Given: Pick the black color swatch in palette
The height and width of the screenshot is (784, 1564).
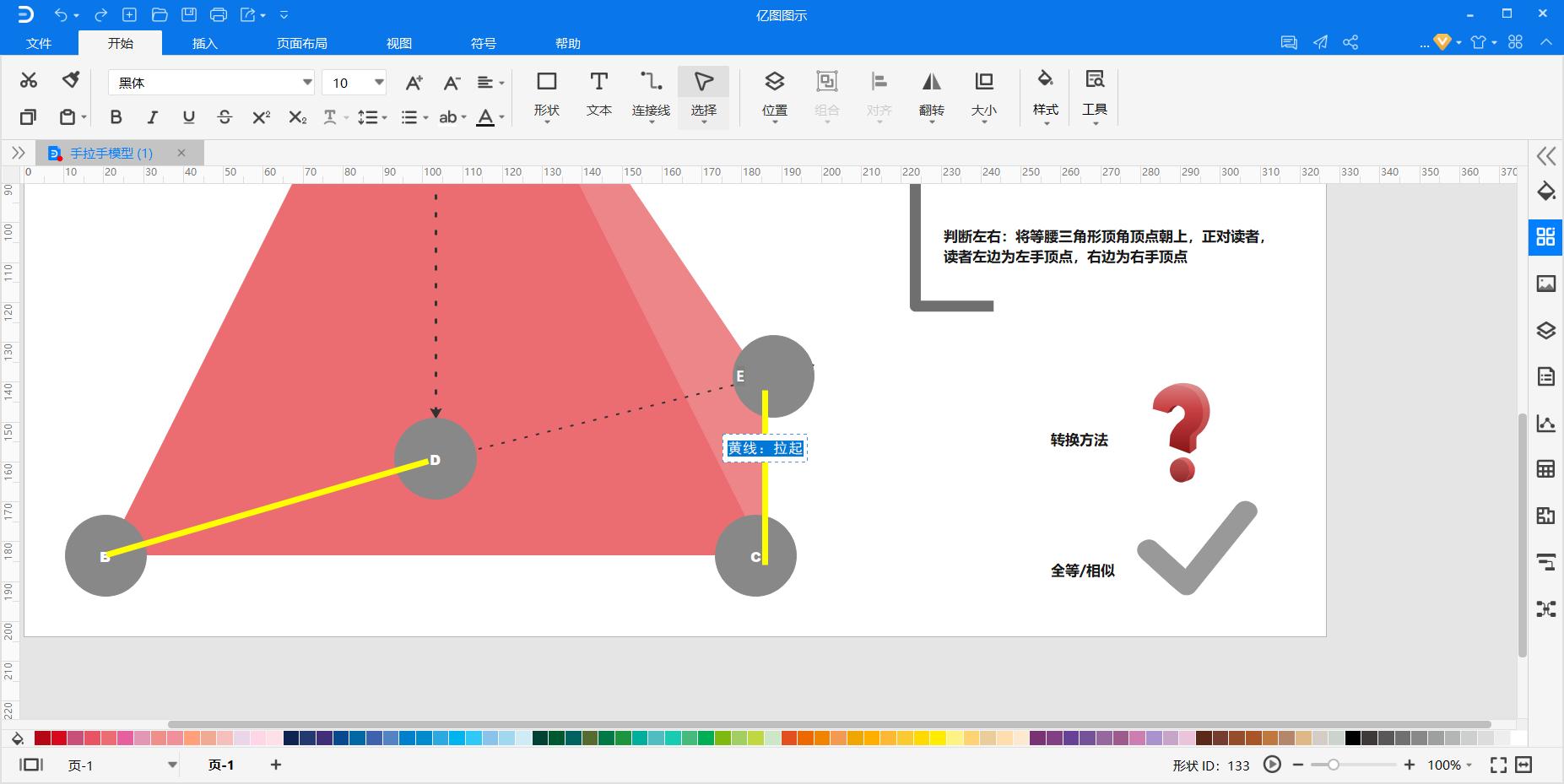Looking at the screenshot, I should 1352,738.
